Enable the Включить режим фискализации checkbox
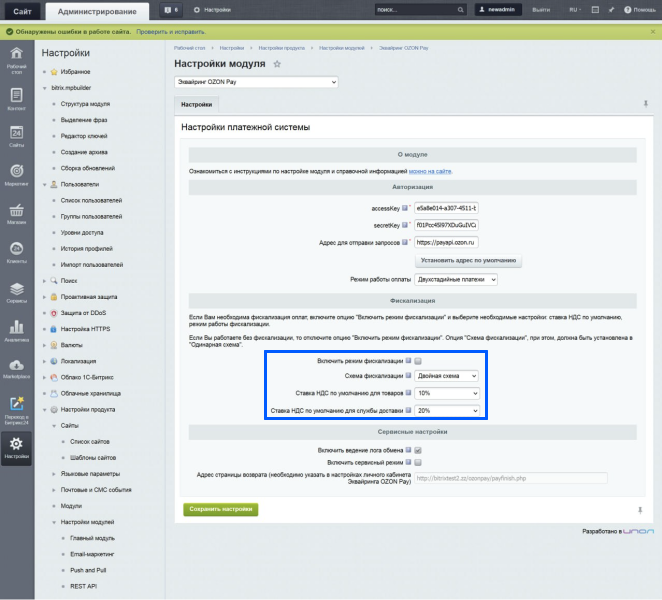The image size is (662, 600). click(x=418, y=361)
